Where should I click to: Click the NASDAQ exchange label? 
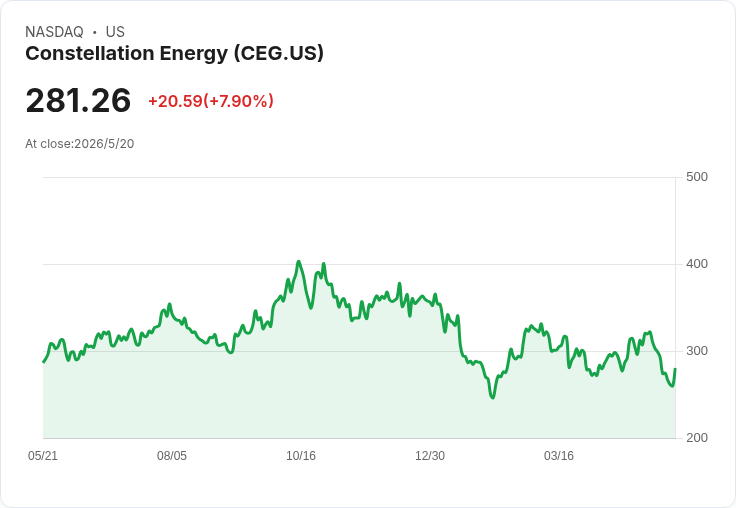[54, 32]
